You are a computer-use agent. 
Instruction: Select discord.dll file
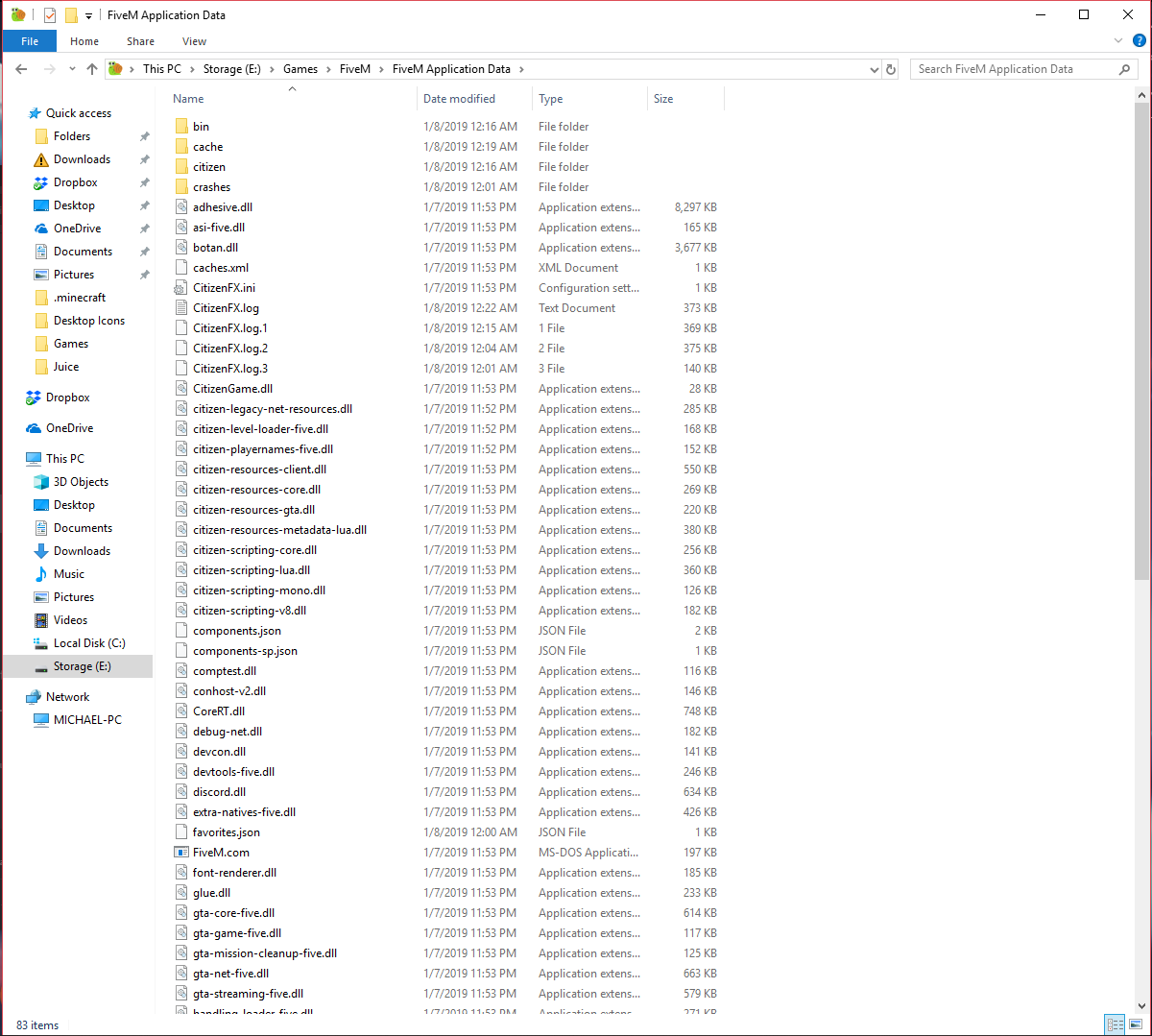219,792
